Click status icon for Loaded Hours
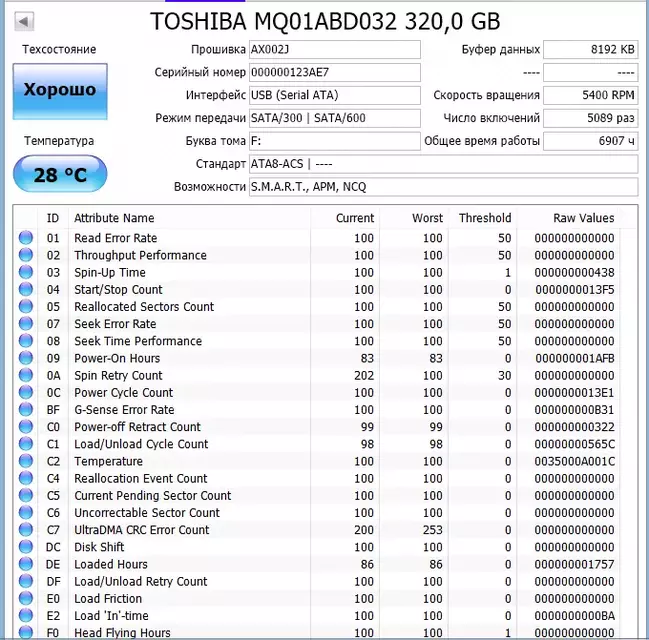The image size is (649, 640). click(26, 564)
